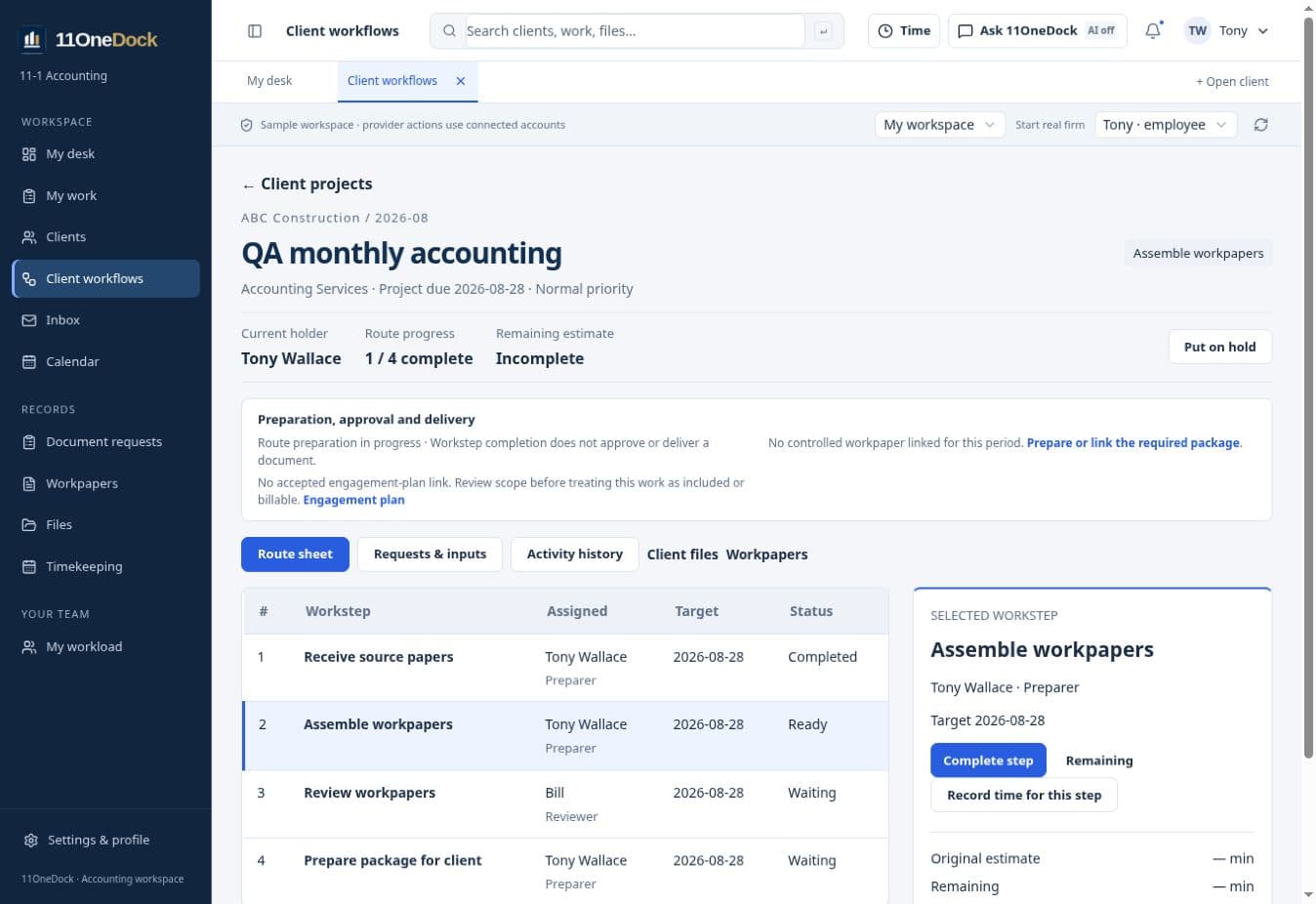Toggle the sidebar collapse icon

[x=255, y=31]
